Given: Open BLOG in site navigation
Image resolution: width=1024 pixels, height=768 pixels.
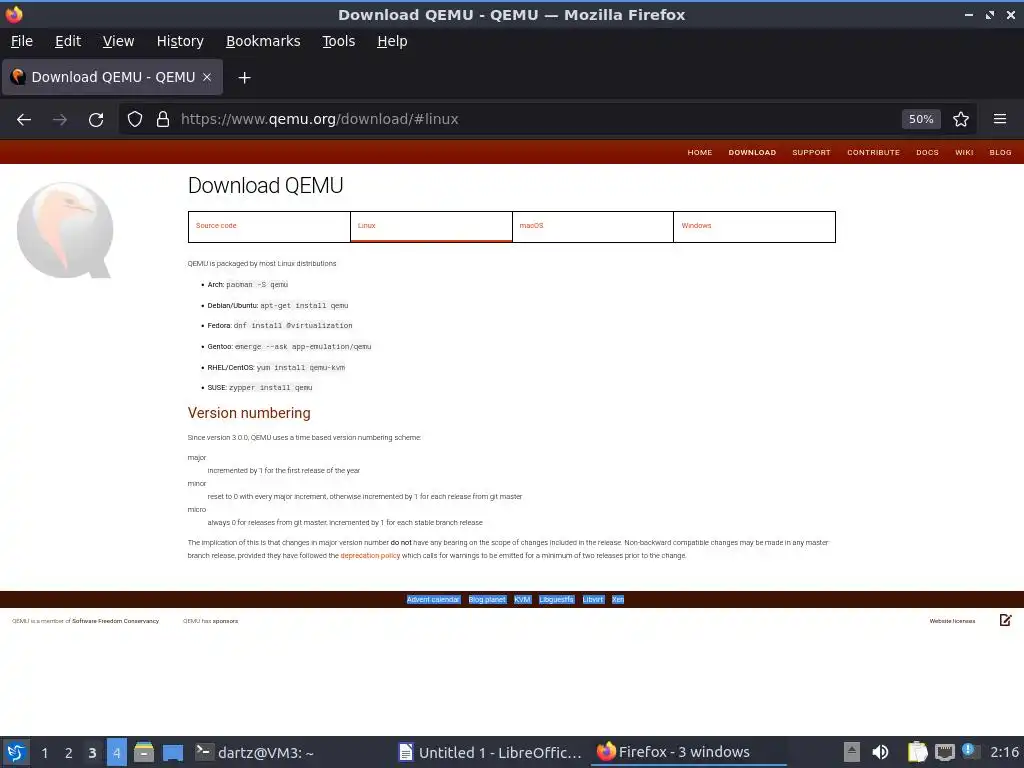Looking at the screenshot, I should coord(1000,152).
